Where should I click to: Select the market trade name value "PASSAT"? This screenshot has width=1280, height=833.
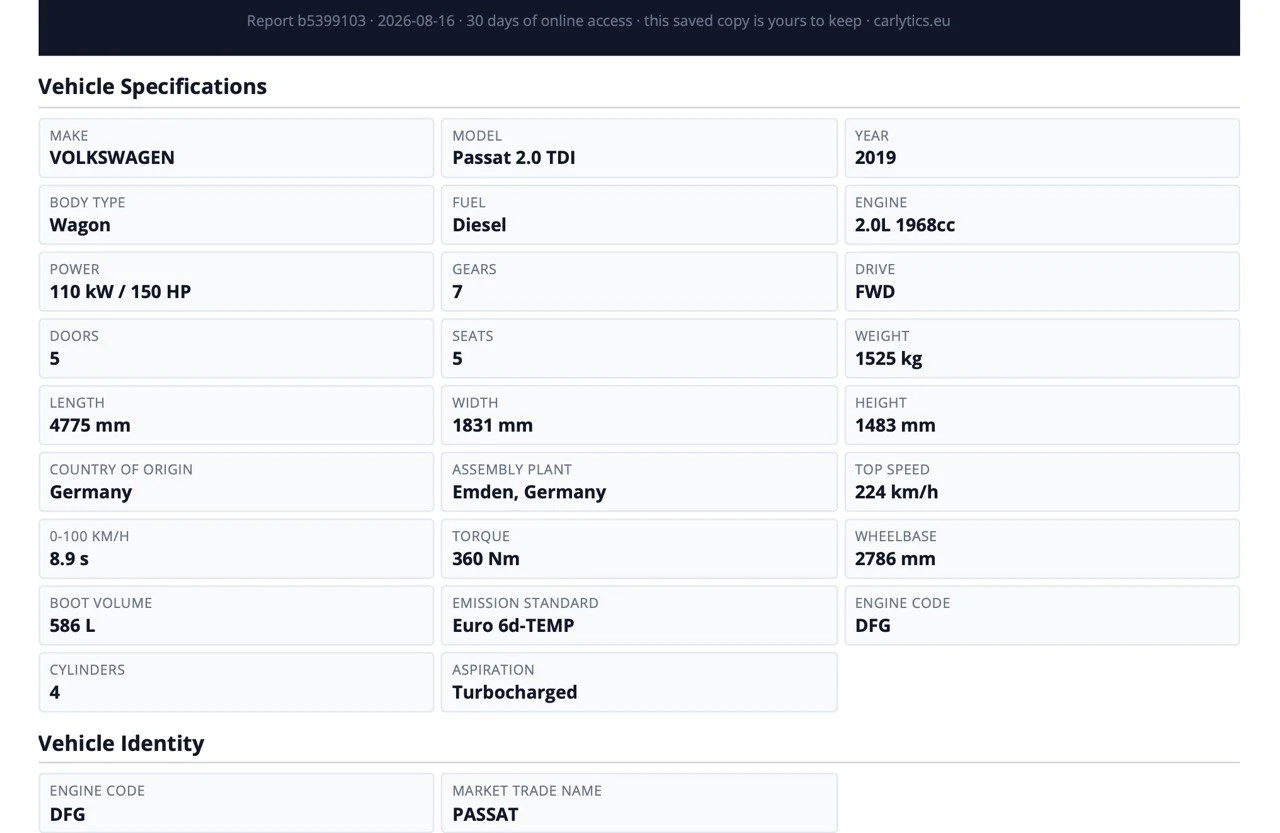click(485, 814)
